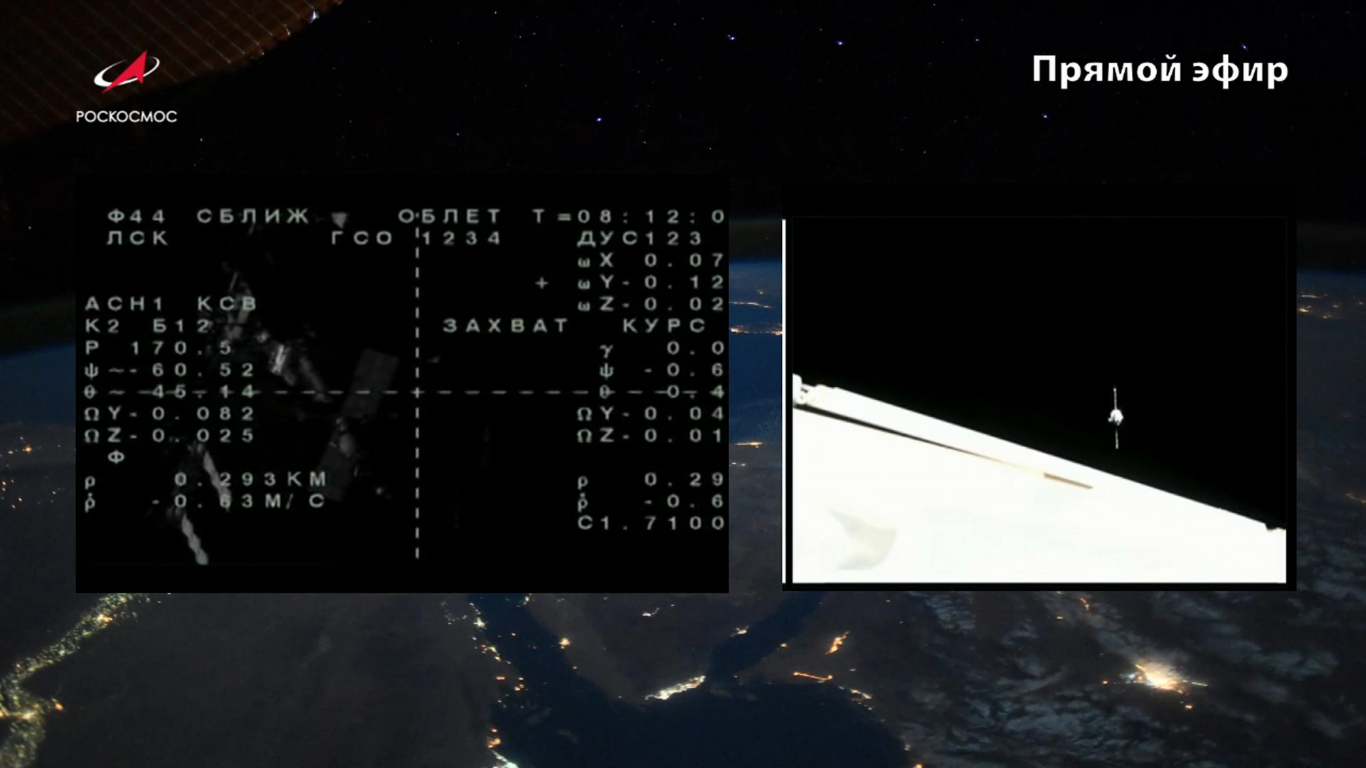
Task: Click the 1234 channel digits
Action: 461,238
